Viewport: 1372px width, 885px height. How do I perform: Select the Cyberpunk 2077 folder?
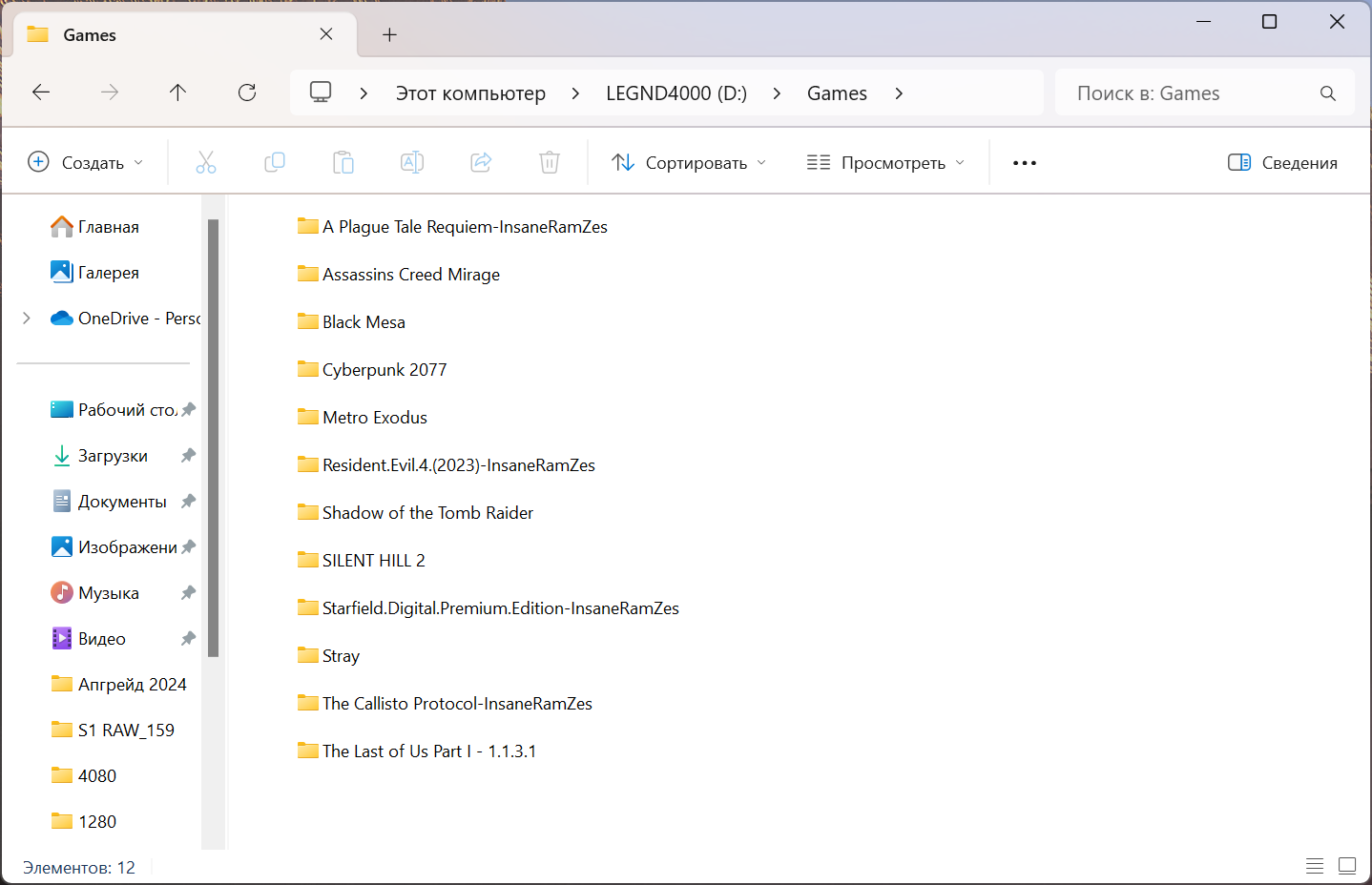[x=372, y=370]
